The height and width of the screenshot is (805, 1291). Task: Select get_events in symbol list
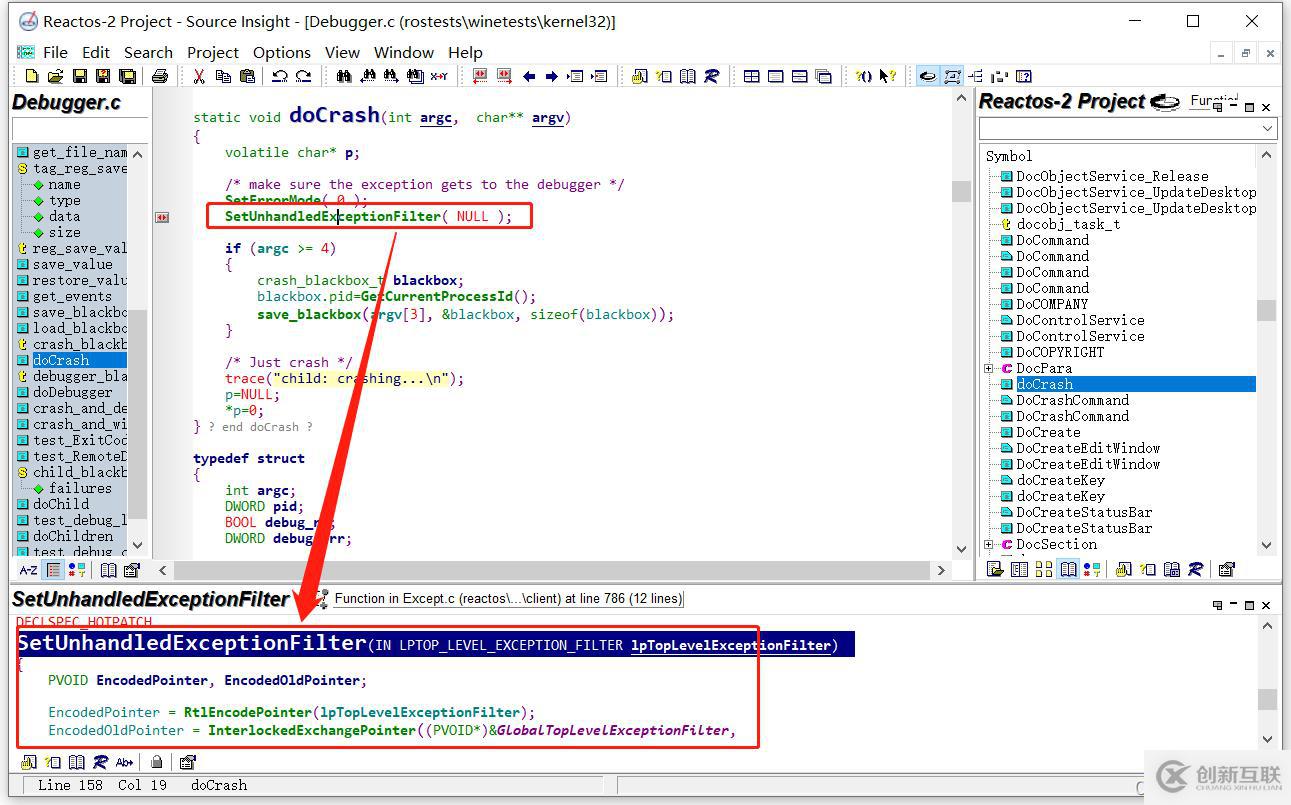point(71,296)
